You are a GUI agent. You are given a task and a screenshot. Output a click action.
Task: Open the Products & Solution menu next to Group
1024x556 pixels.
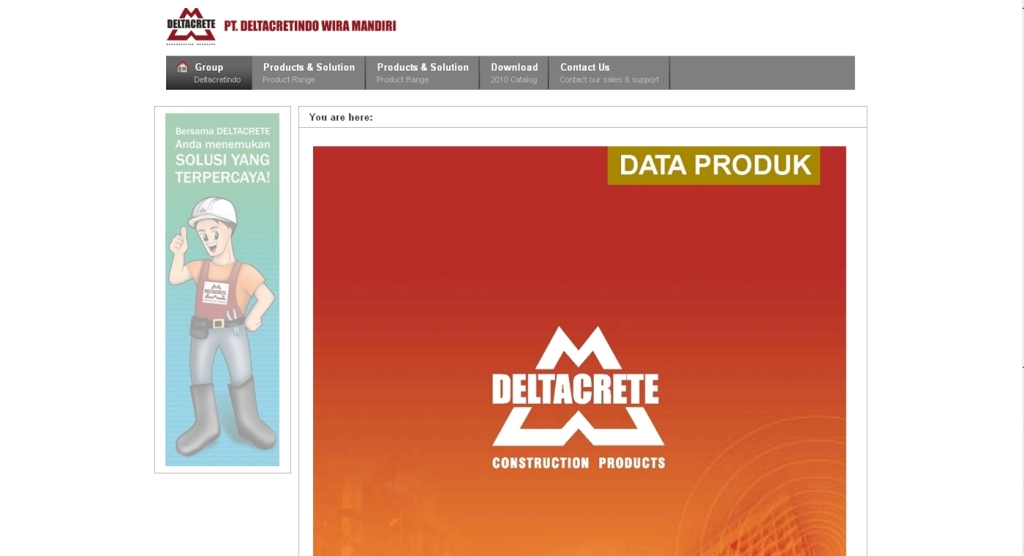(x=308, y=68)
